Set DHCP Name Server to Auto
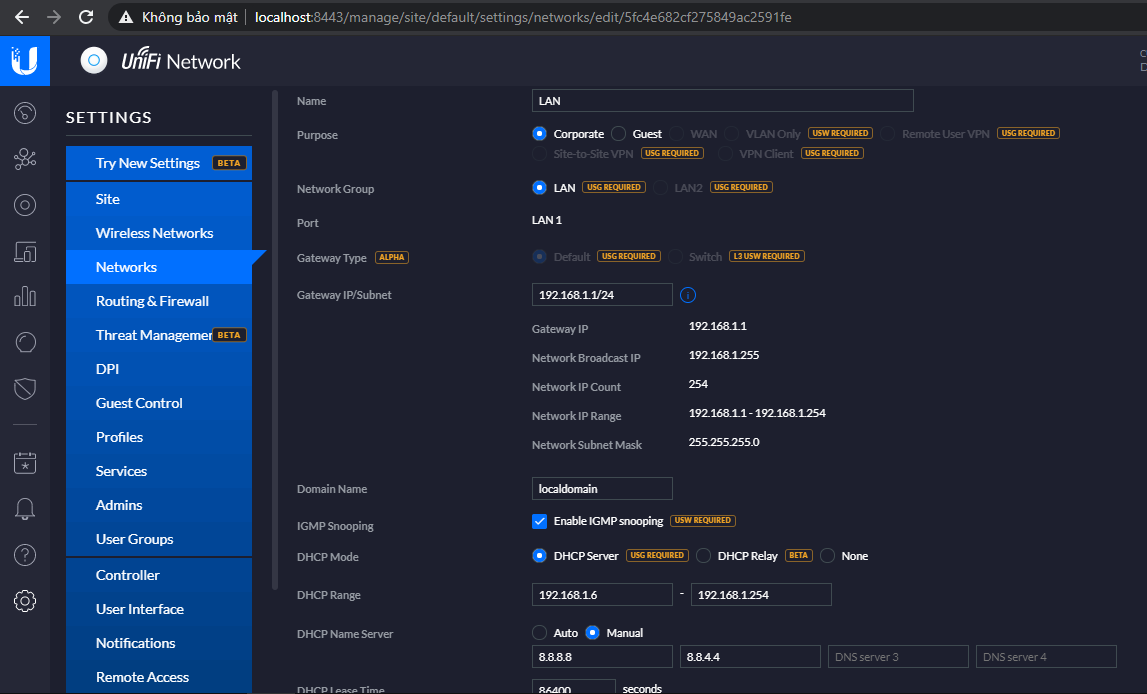This screenshot has width=1147, height=694. click(x=540, y=633)
